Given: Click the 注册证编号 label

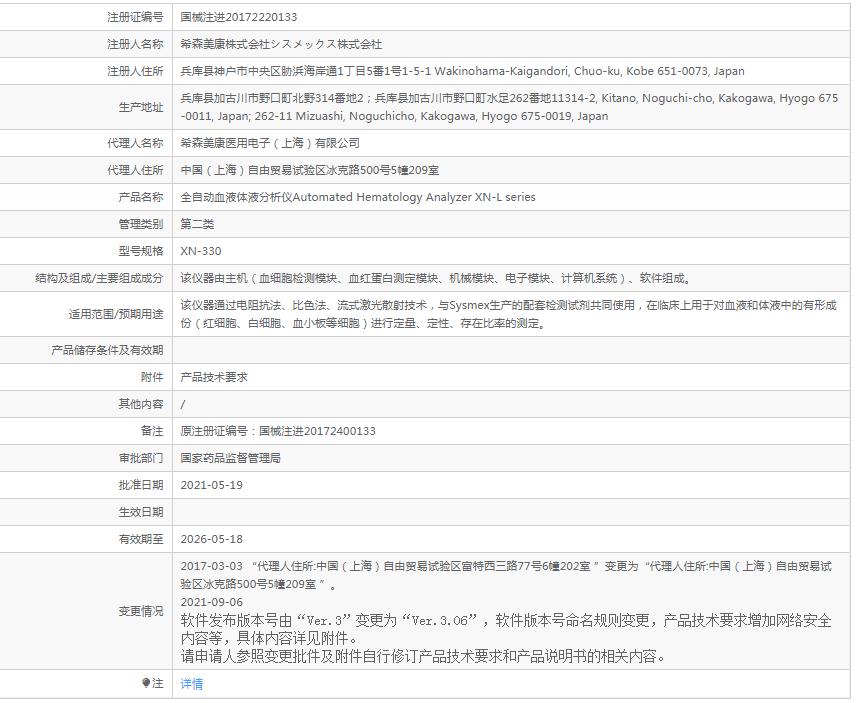Looking at the screenshot, I should click(x=135, y=17).
